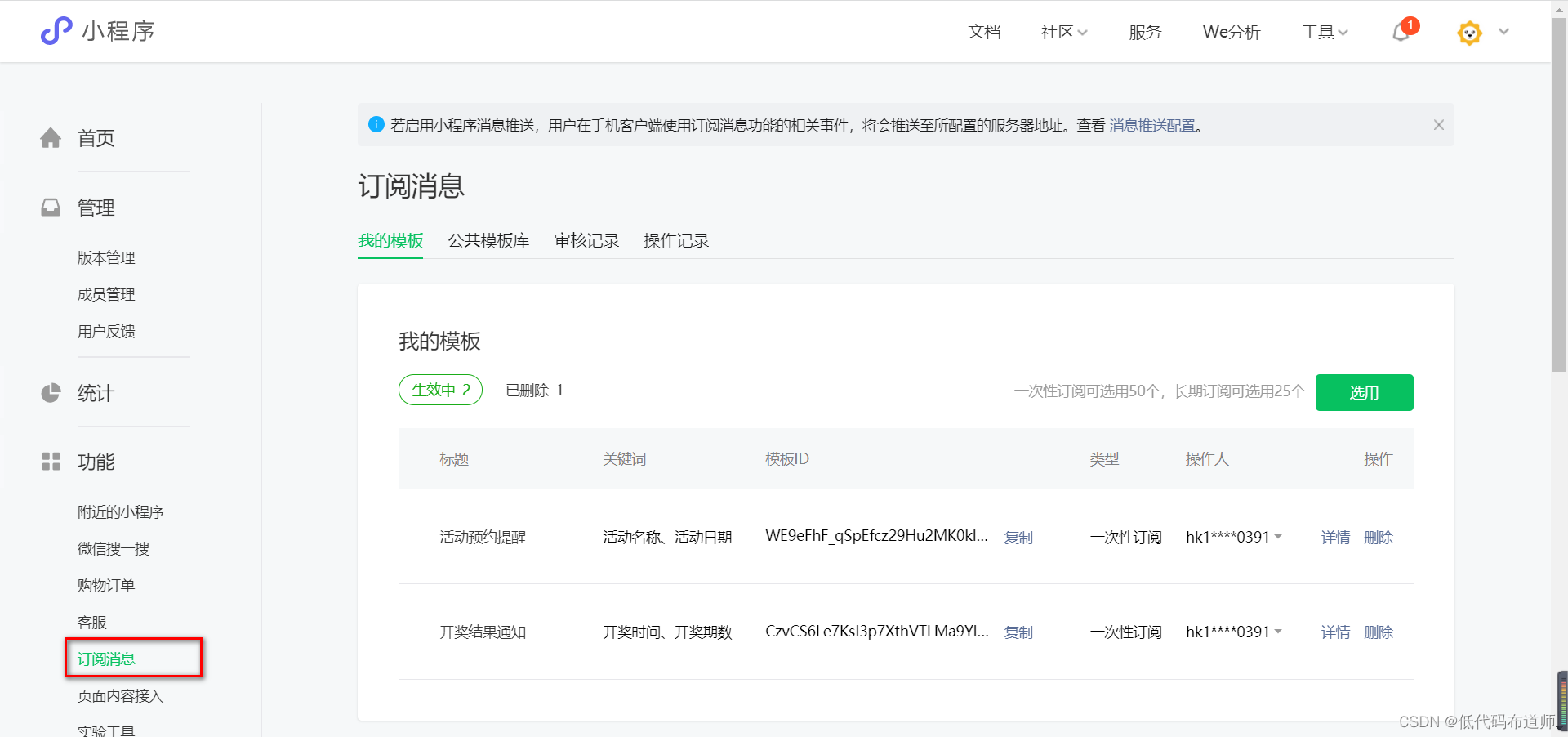Open 文档 in top navigation
This screenshot has width=1568, height=737.
pyautogui.click(x=984, y=32)
